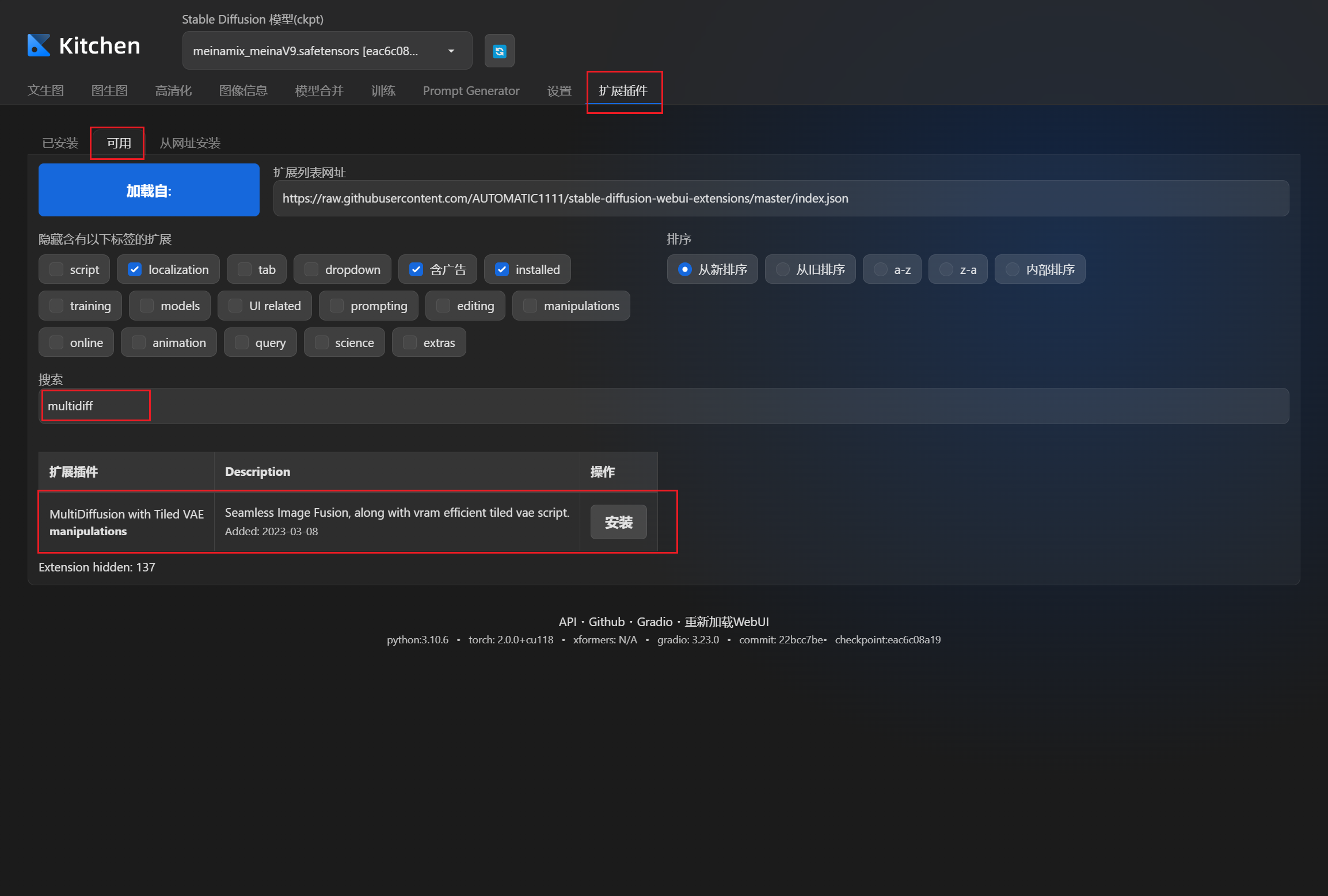Select the 从旧排序 sort option
This screenshot has height=896, width=1328.
783,269
